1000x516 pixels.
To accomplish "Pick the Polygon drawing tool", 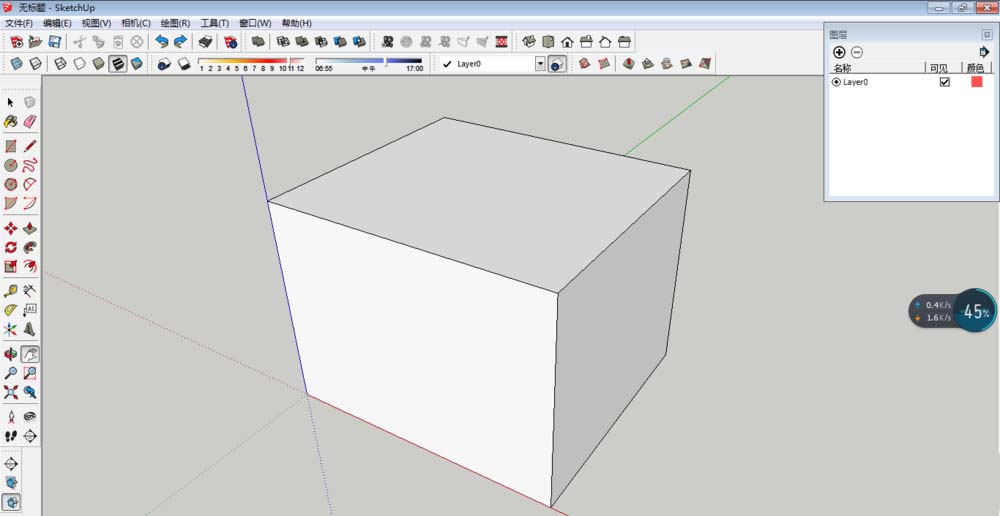I will pos(11,184).
